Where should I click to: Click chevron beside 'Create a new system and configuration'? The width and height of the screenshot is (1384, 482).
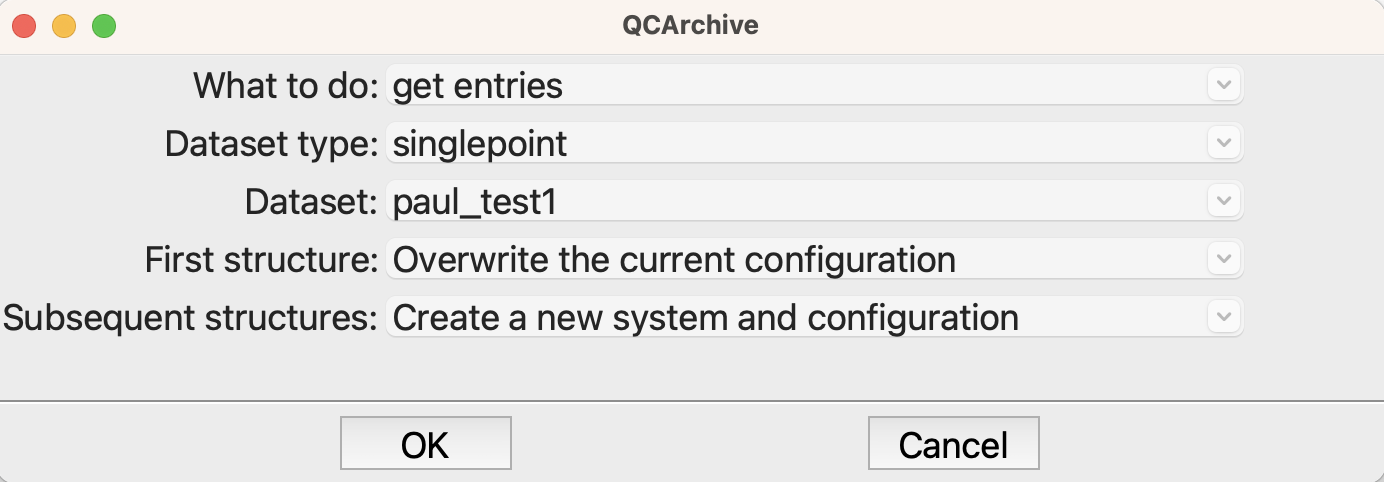(1224, 317)
